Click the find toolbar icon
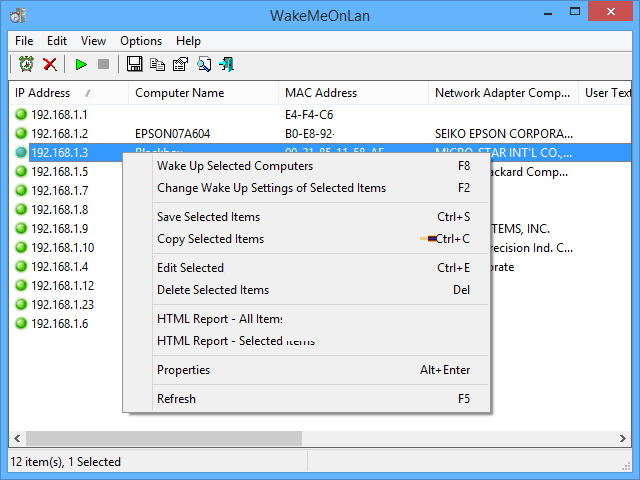Image resolution: width=640 pixels, height=480 pixels. 204,65
